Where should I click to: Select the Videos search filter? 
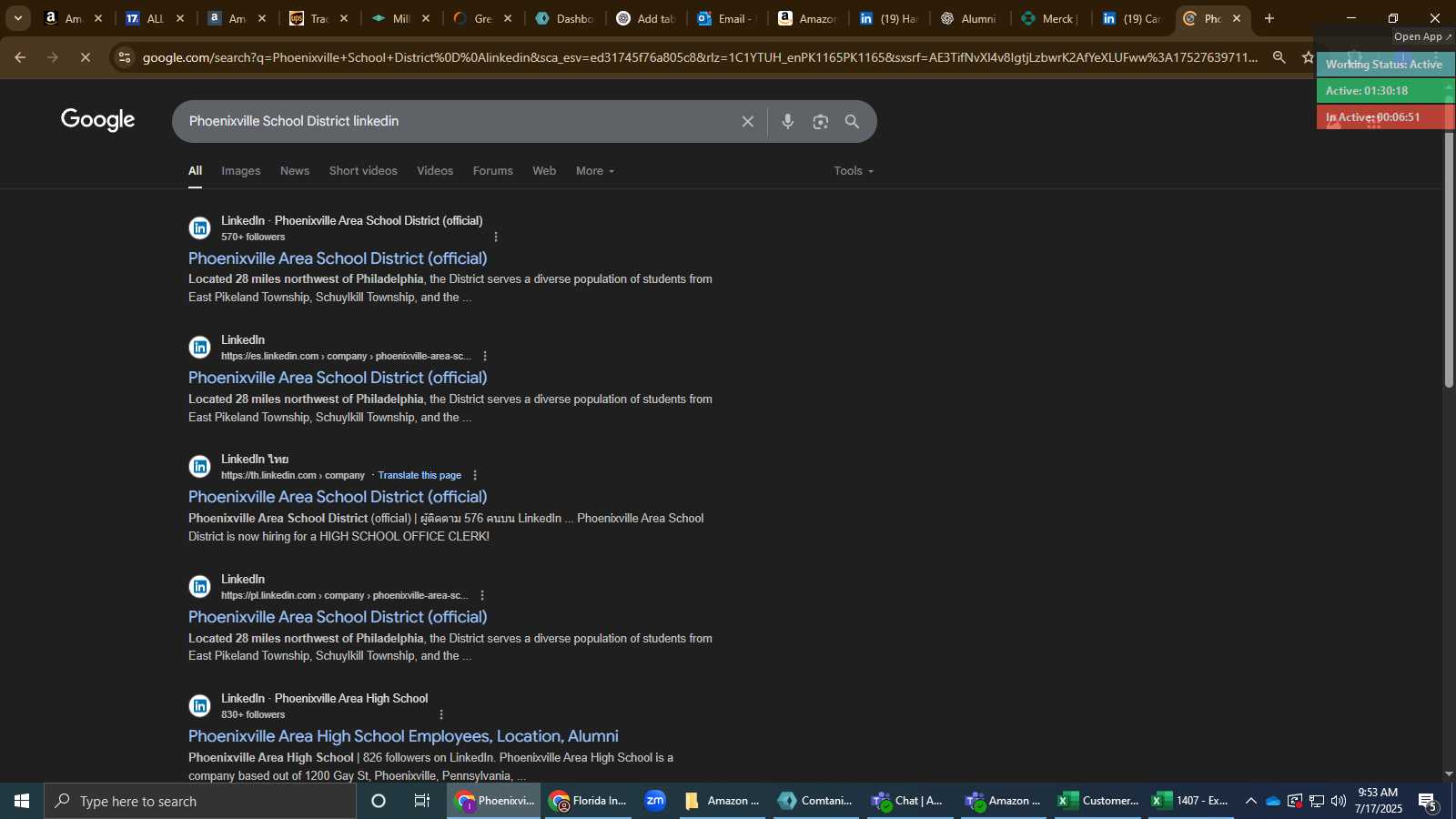435,171
